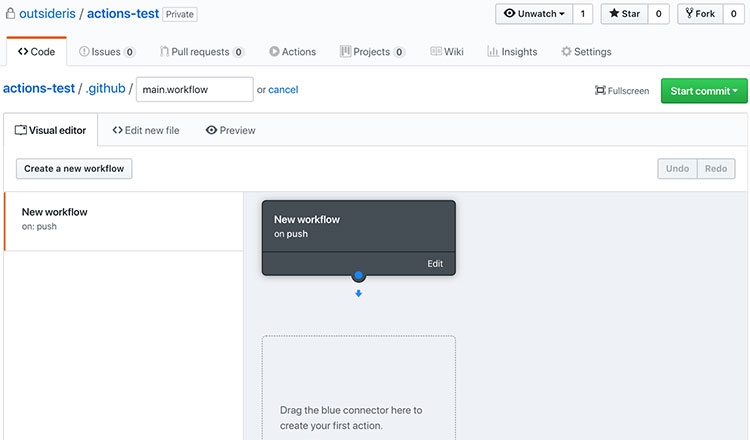Click the Unwatch eye icon
Screen dimensions: 750x440
[x=509, y=13]
